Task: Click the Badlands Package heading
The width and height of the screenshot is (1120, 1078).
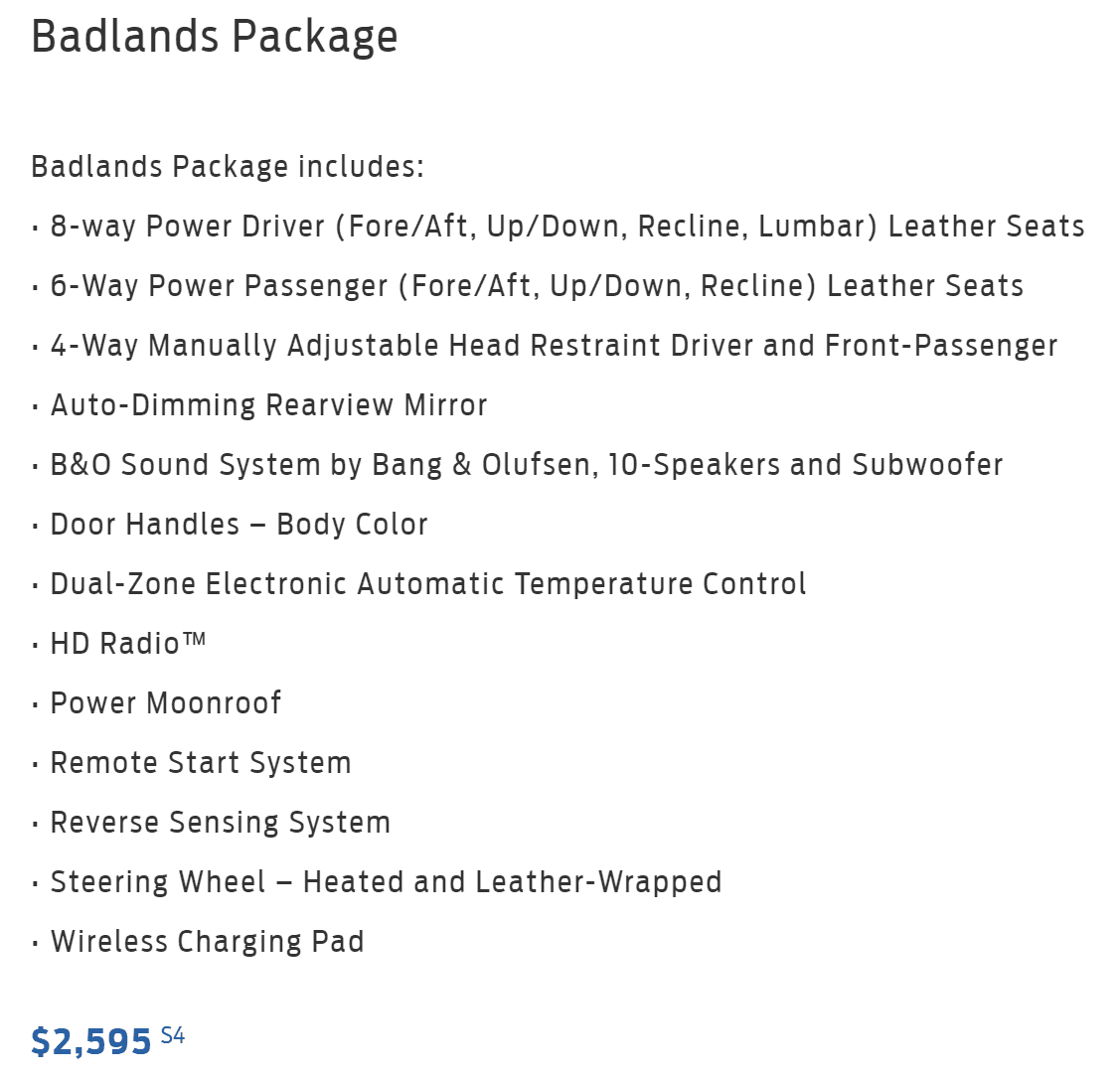Action: click(x=215, y=37)
